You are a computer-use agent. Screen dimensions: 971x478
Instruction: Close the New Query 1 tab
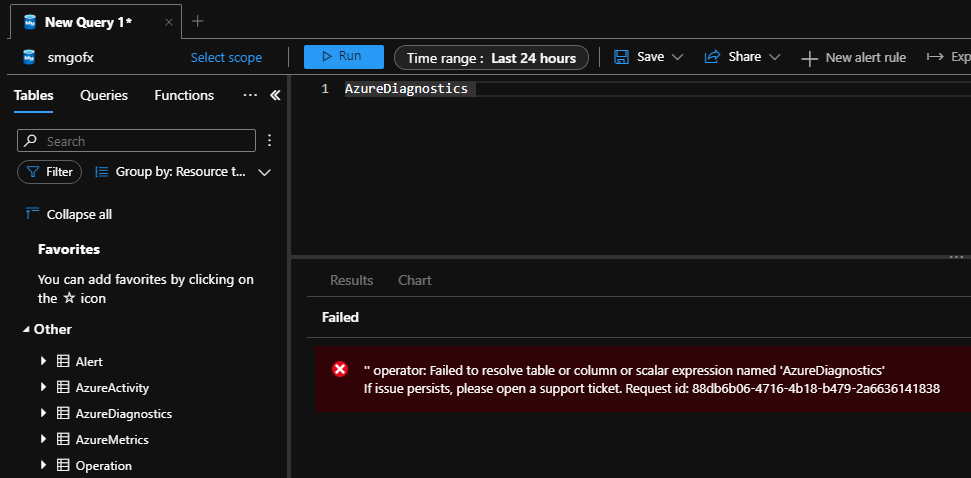pyautogui.click(x=168, y=22)
